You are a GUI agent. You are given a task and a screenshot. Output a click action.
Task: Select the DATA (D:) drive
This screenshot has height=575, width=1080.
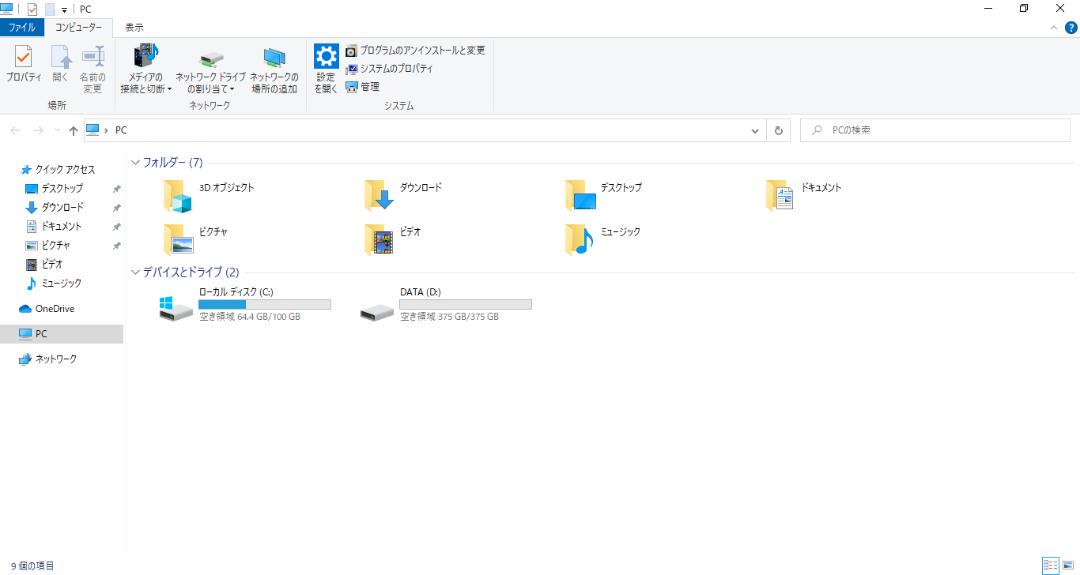click(x=446, y=304)
